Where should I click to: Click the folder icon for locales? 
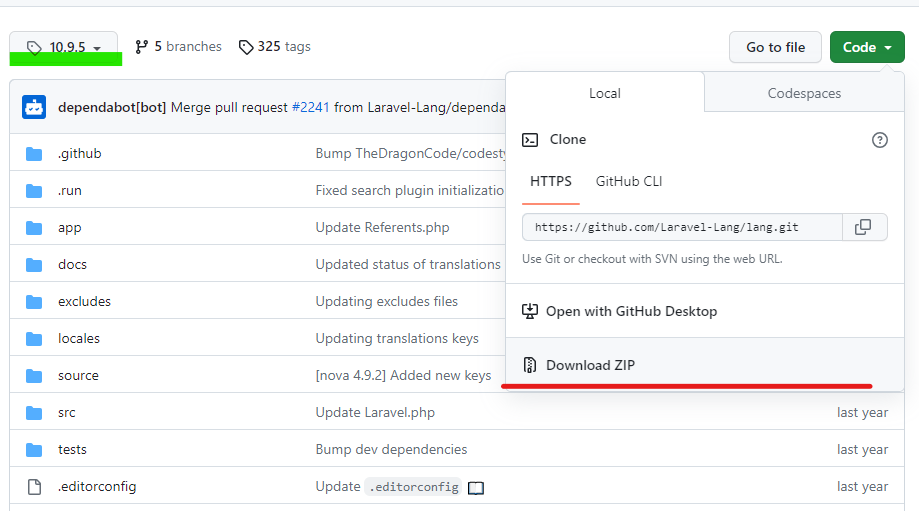tap(34, 339)
